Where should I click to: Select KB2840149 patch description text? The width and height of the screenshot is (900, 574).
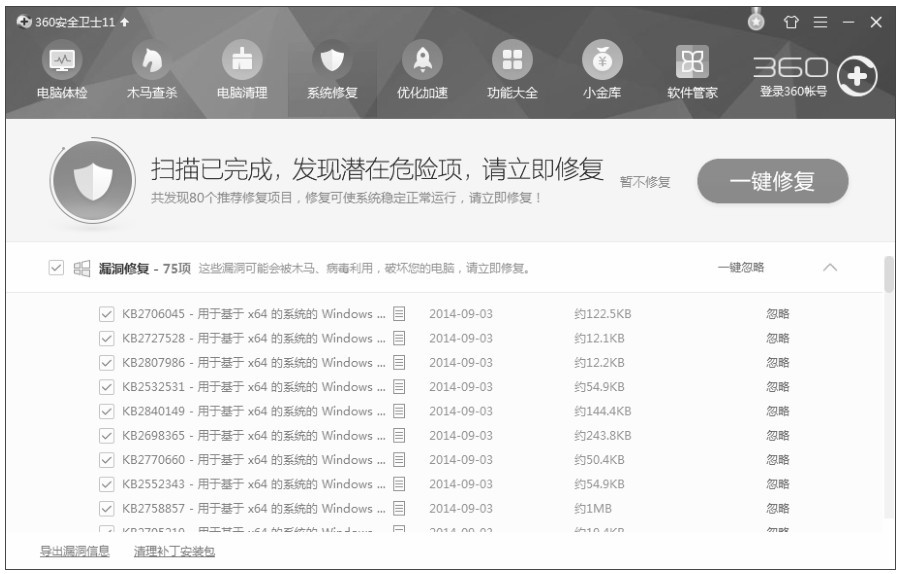pyautogui.click(x=254, y=411)
